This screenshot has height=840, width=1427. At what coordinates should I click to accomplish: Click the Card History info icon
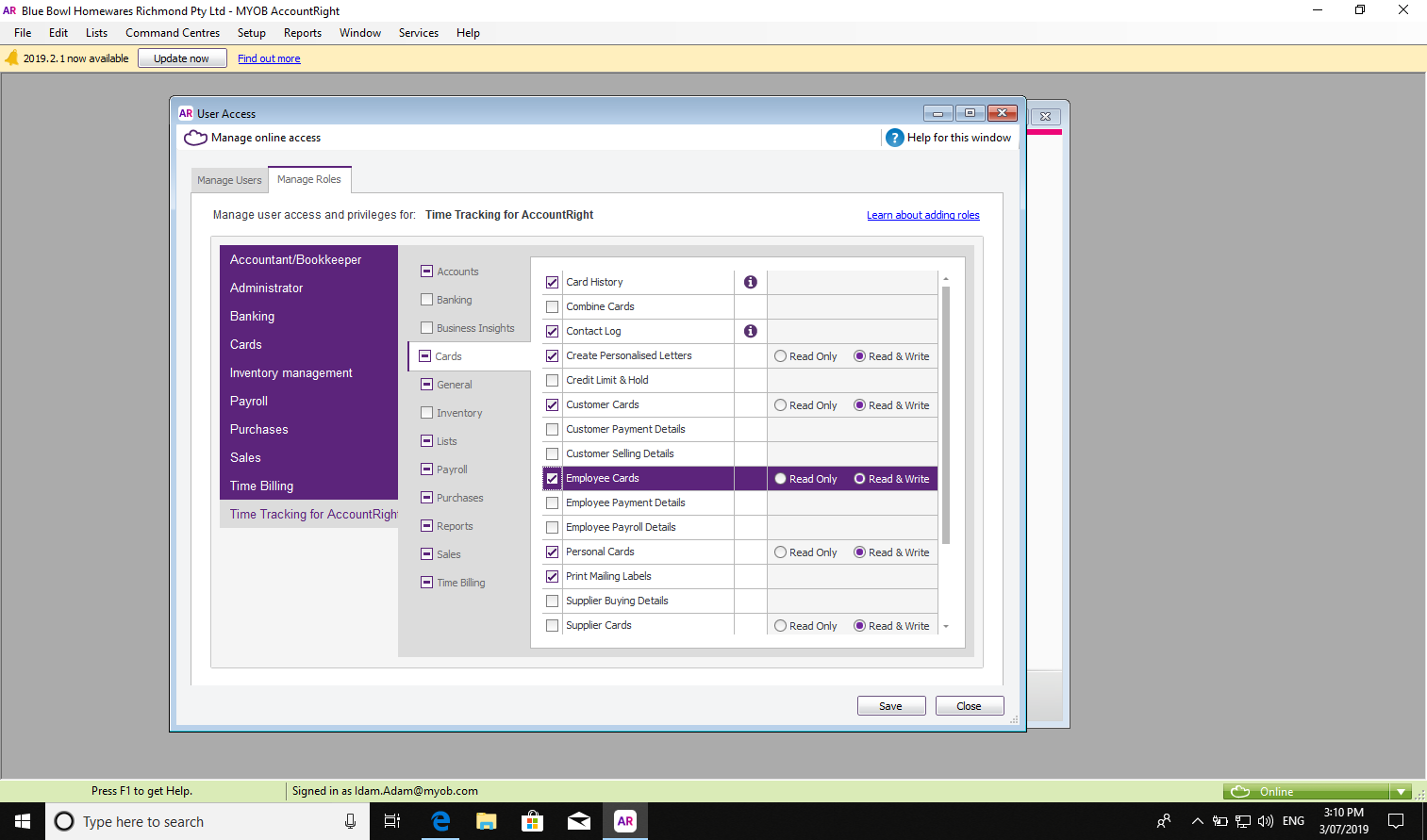coord(750,282)
